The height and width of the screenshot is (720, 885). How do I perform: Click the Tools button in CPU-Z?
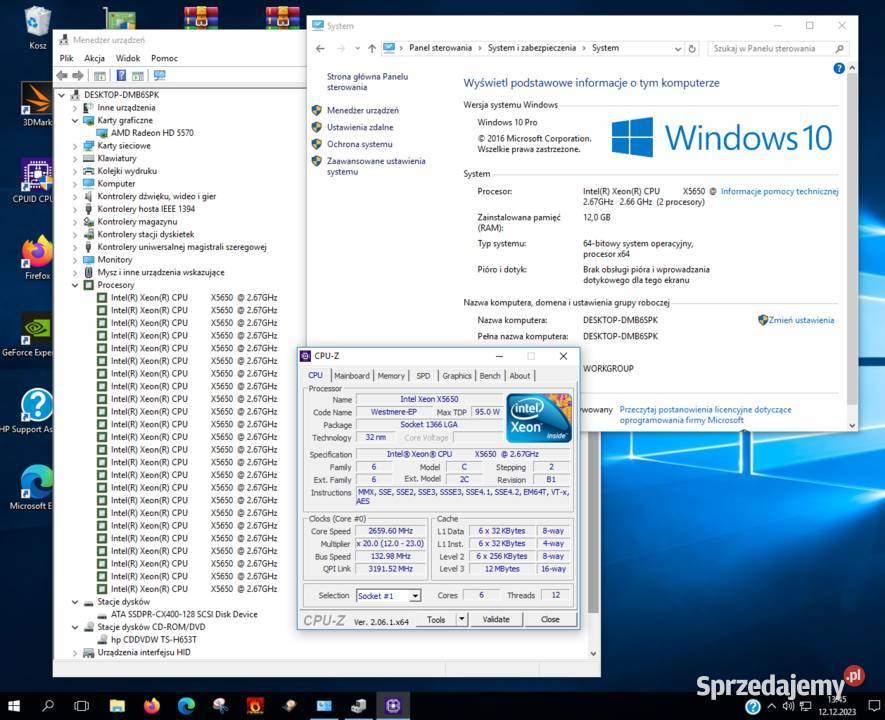[x=436, y=619]
